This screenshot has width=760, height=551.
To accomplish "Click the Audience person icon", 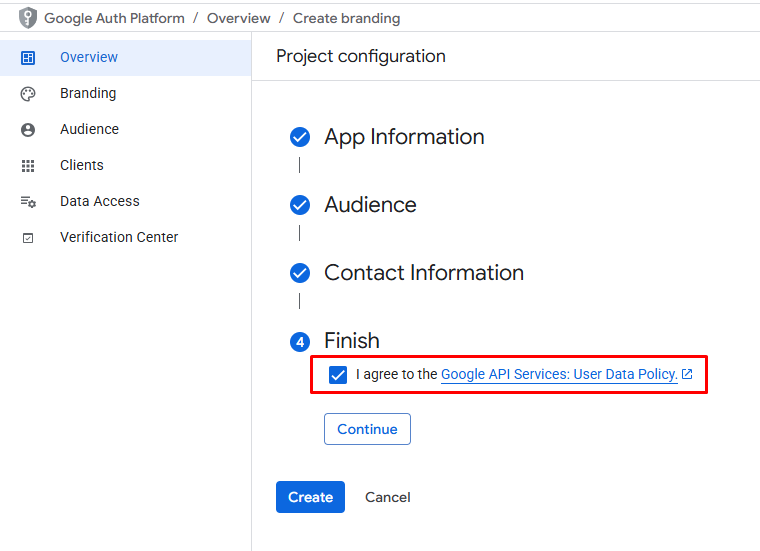I will [28, 129].
